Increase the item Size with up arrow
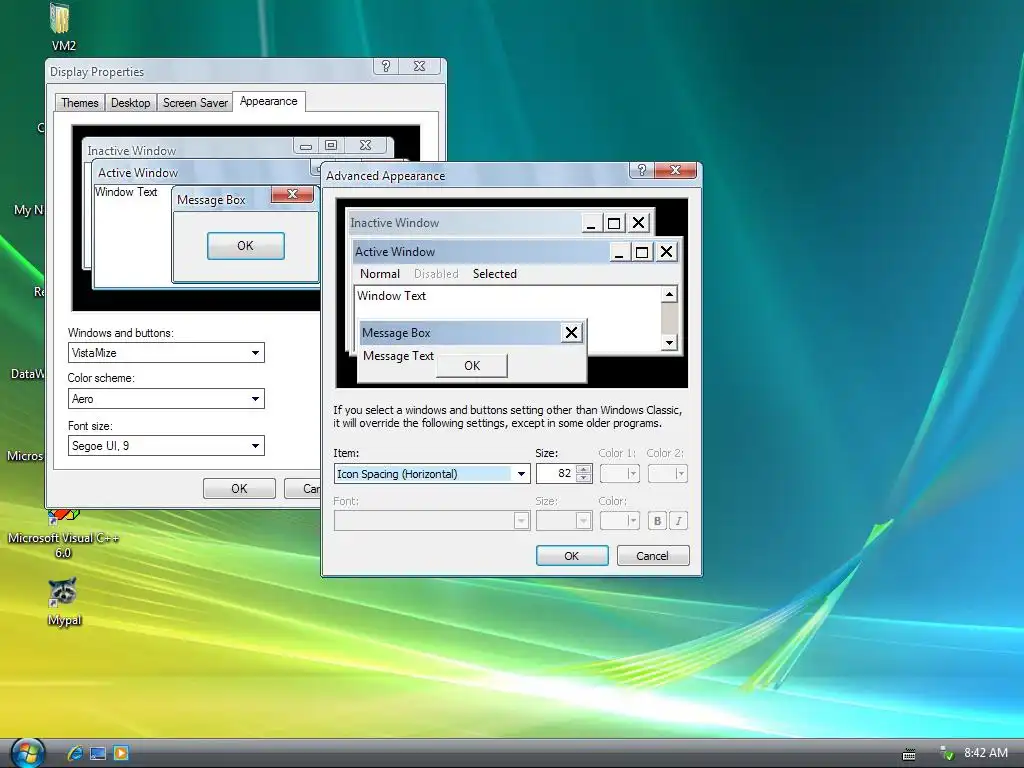 click(584, 469)
